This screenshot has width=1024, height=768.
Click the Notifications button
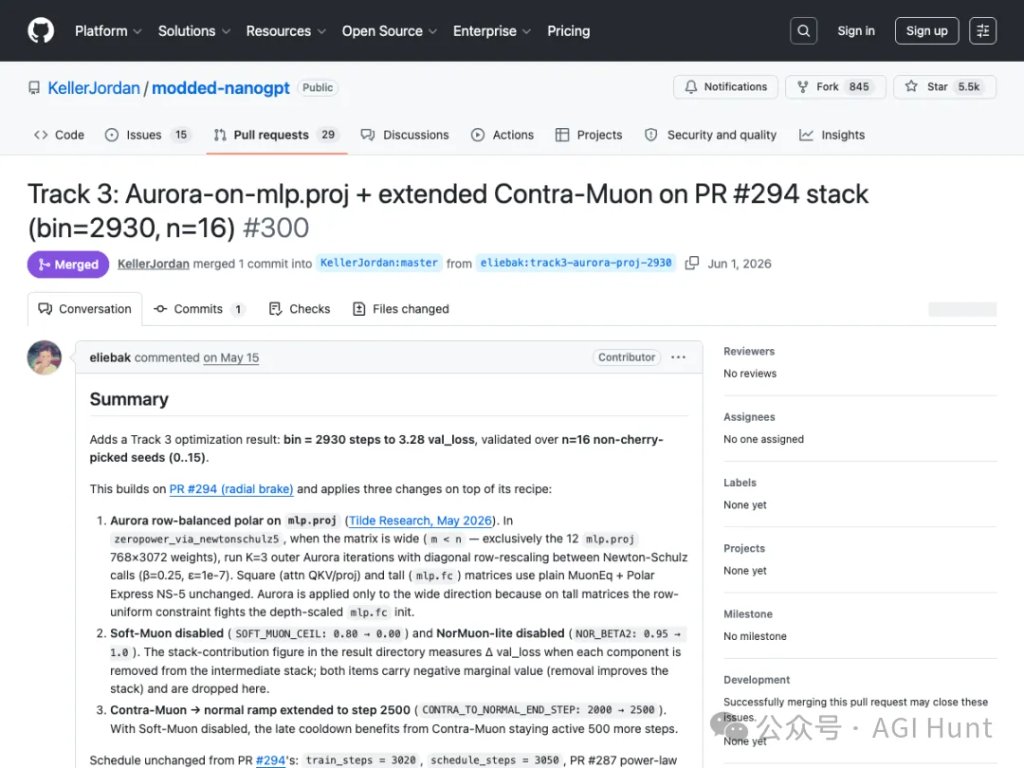(x=726, y=87)
